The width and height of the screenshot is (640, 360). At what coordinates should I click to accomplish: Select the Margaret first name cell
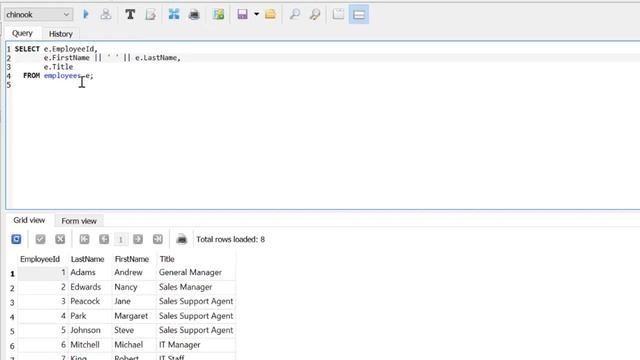(x=134, y=316)
